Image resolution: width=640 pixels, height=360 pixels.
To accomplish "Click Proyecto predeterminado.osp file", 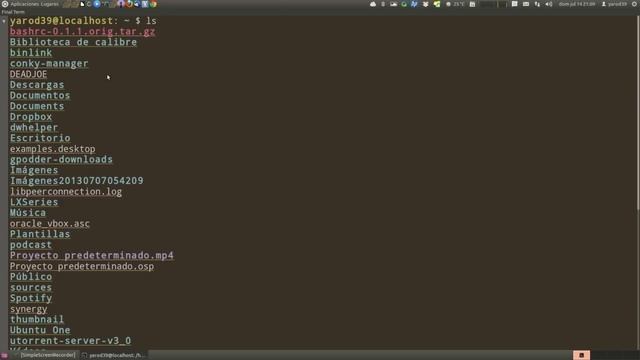I will coord(82,266).
